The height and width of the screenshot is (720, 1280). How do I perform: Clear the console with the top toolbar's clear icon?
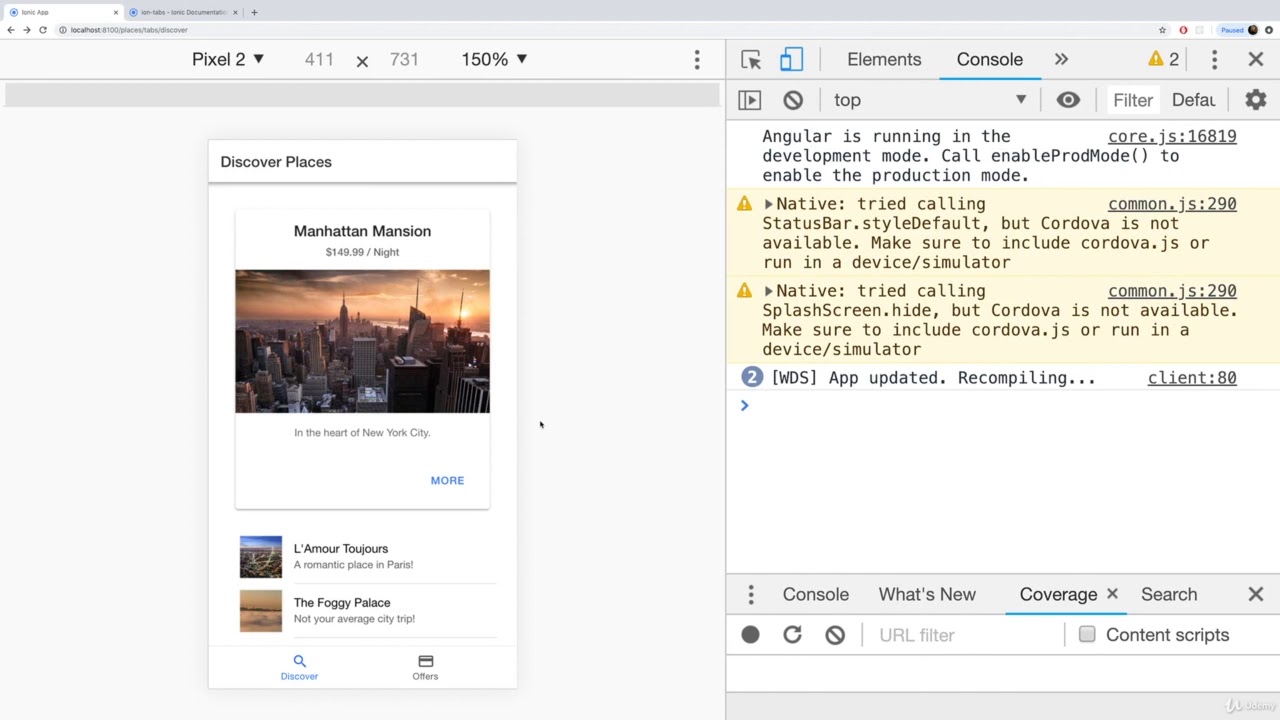(x=793, y=100)
